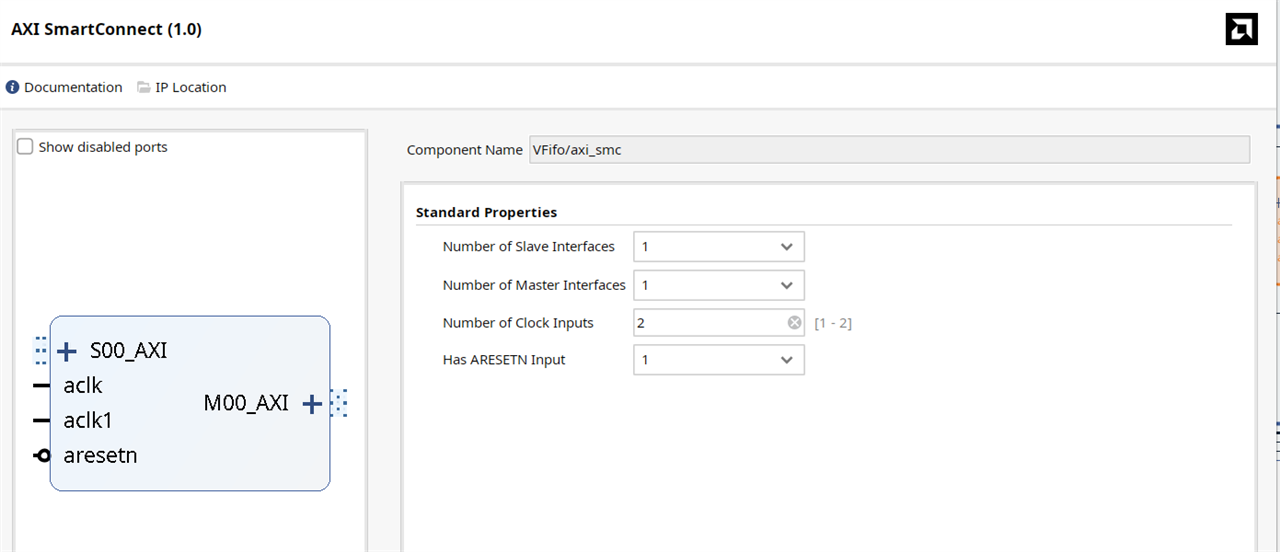The height and width of the screenshot is (552, 1280).
Task: Select the aclk1 port label
Action: click(88, 420)
